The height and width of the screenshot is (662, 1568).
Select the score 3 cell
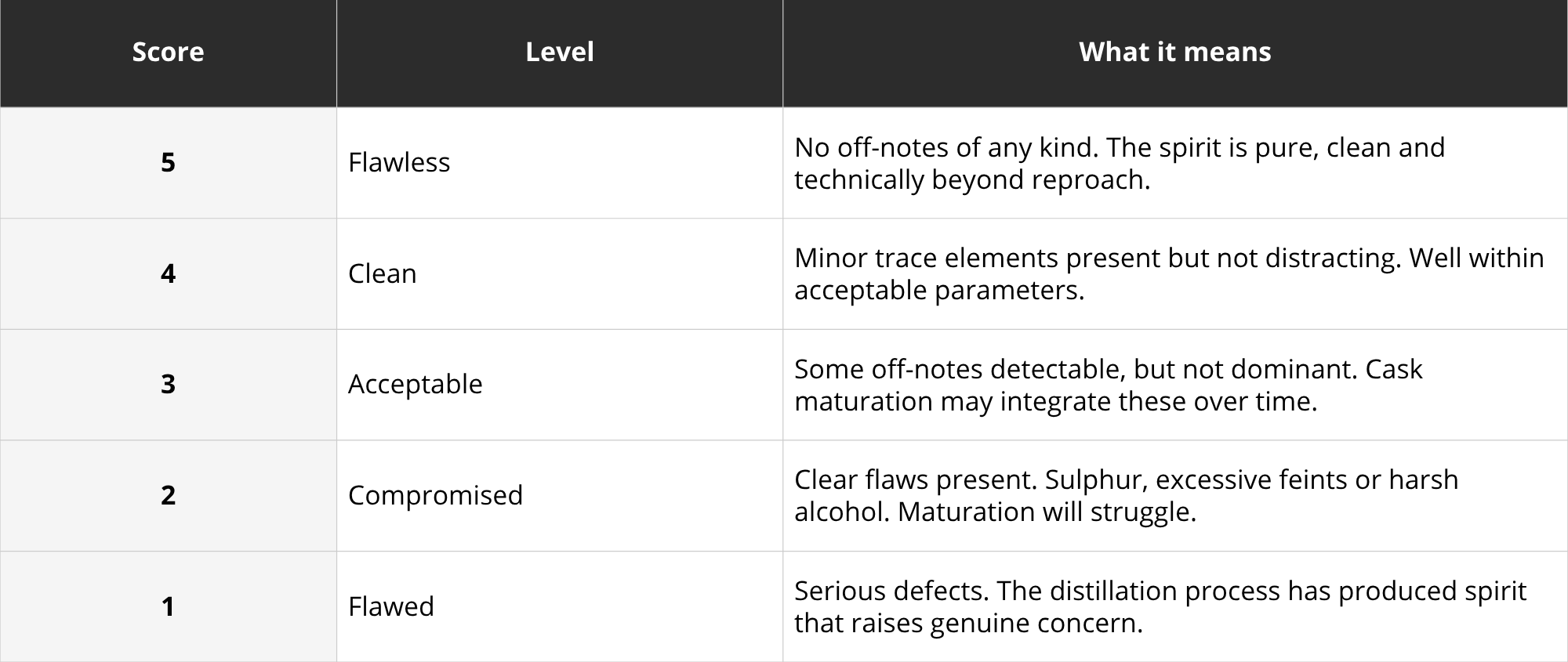[168, 385]
